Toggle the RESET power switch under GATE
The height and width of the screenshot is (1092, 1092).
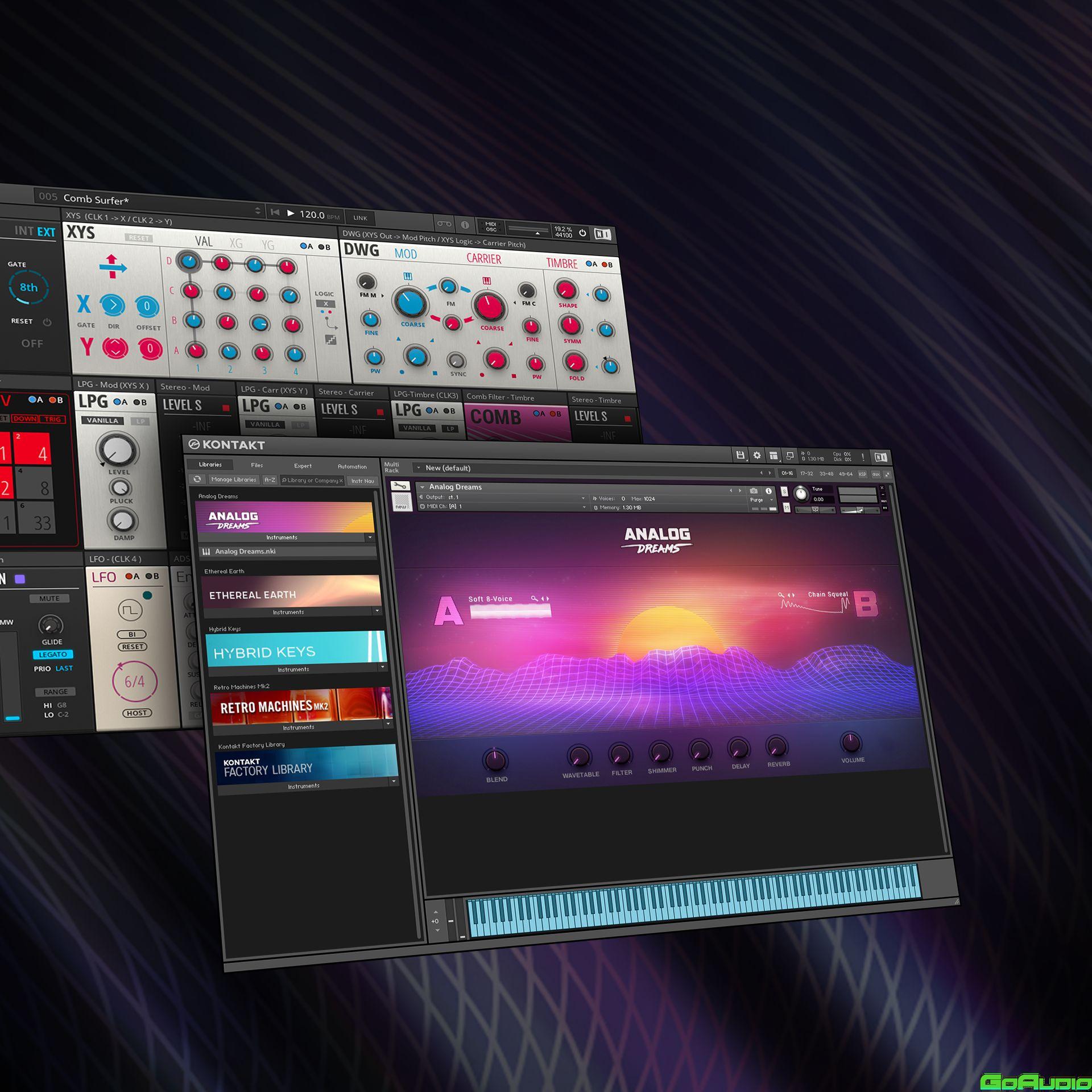47,322
